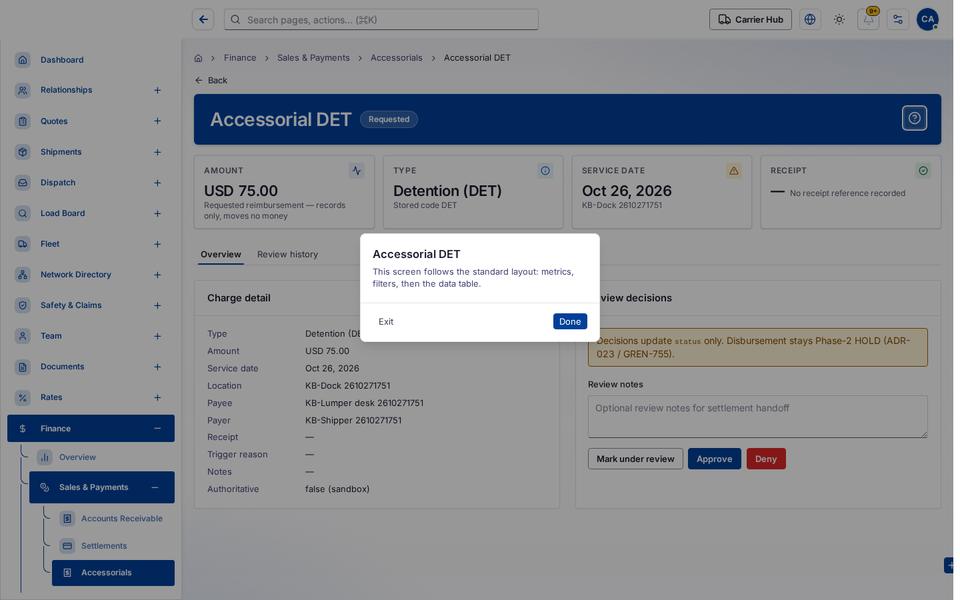Click the check icon on Receipt card
960x600 pixels.
click(x=923, y=171)
